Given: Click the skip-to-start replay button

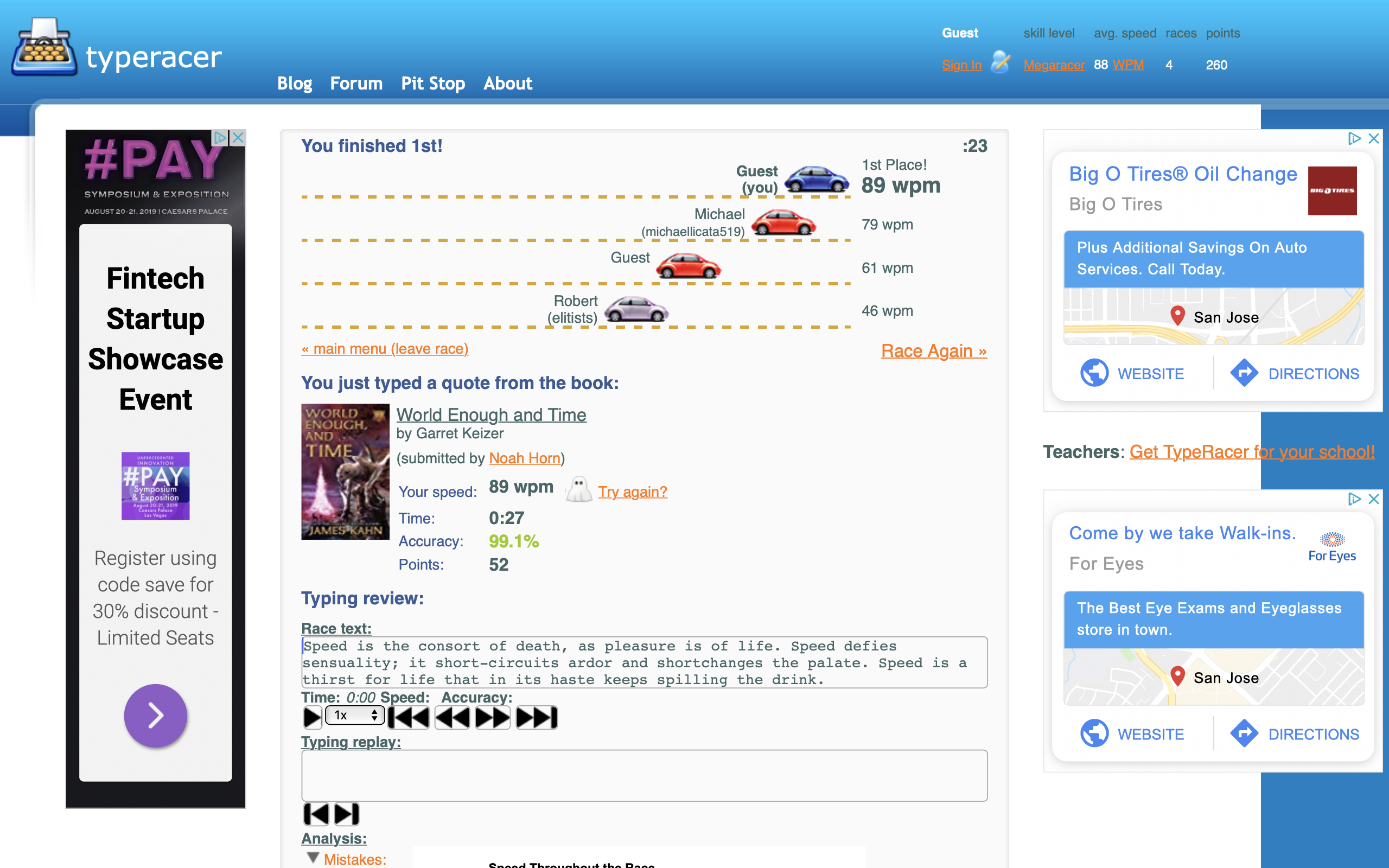Looking at the screenshot, I should (409, 718).
